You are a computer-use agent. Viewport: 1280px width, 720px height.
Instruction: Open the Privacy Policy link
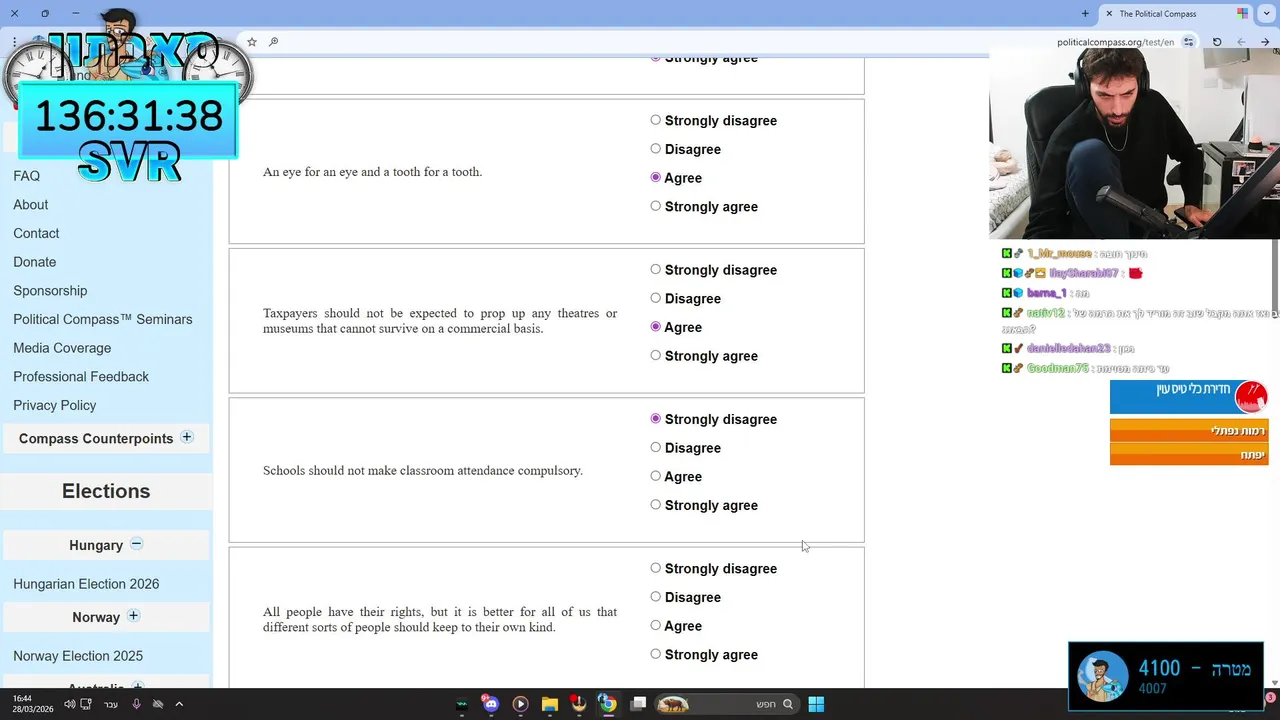[55, 405]
